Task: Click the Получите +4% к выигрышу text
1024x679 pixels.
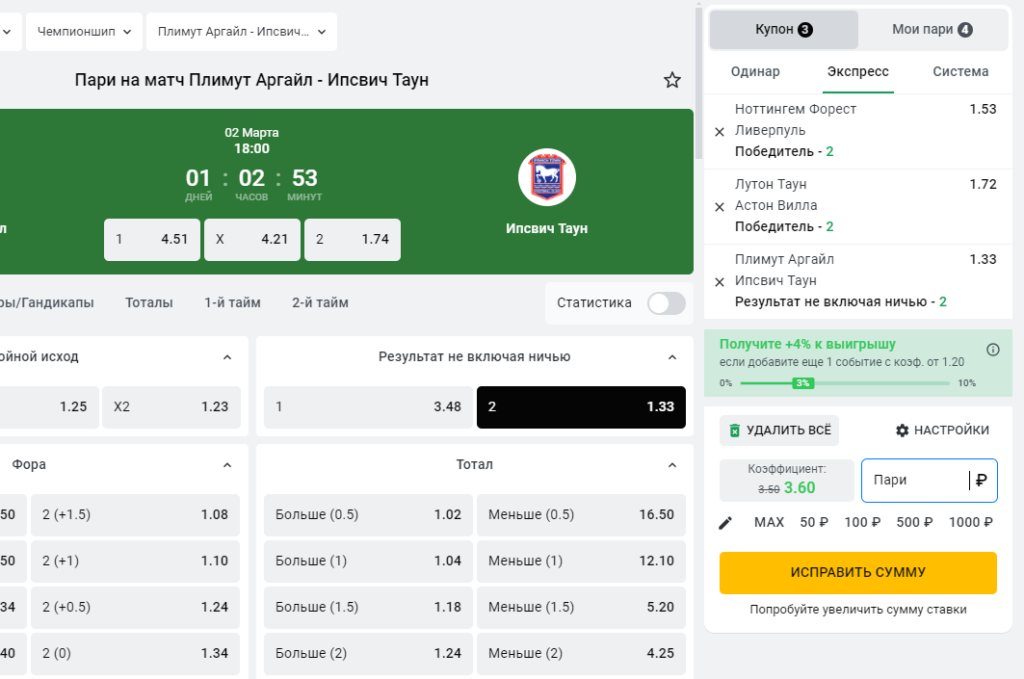Action: click(x=807, y=344)
